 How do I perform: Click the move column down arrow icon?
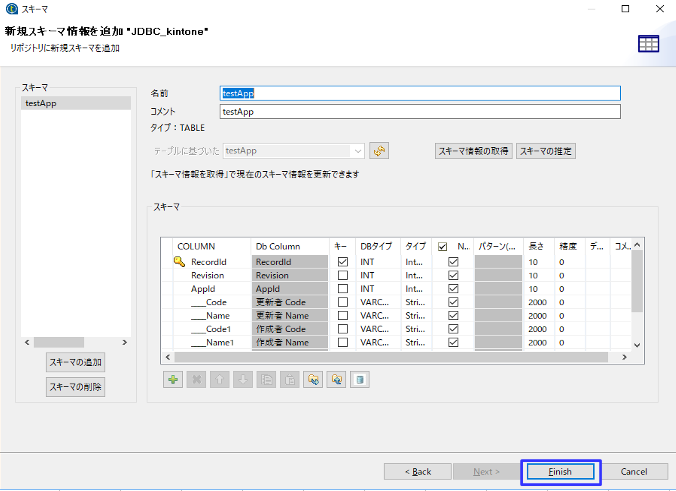(x=243, y=380)
